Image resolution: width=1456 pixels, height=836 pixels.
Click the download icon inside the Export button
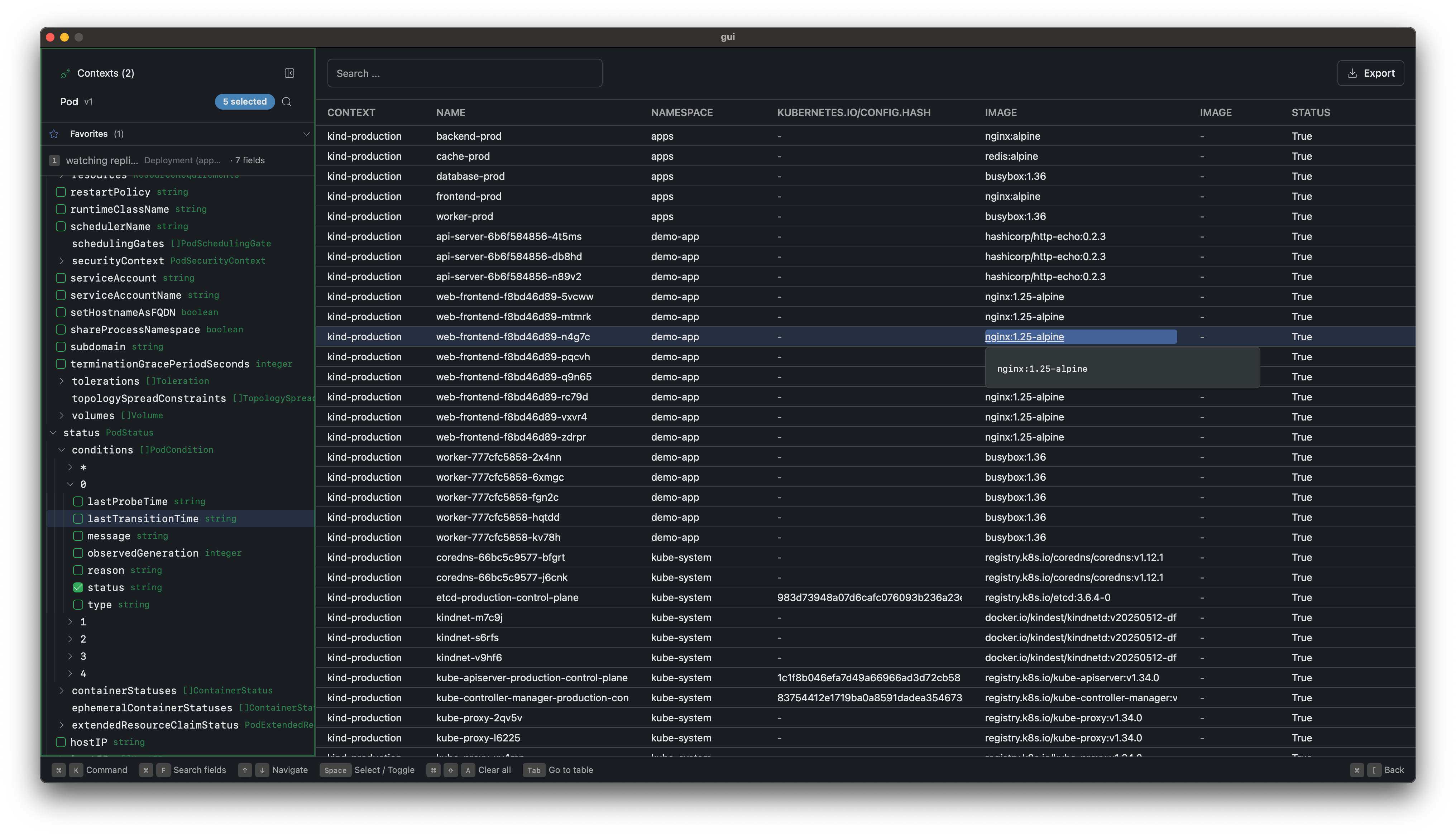1350,73
